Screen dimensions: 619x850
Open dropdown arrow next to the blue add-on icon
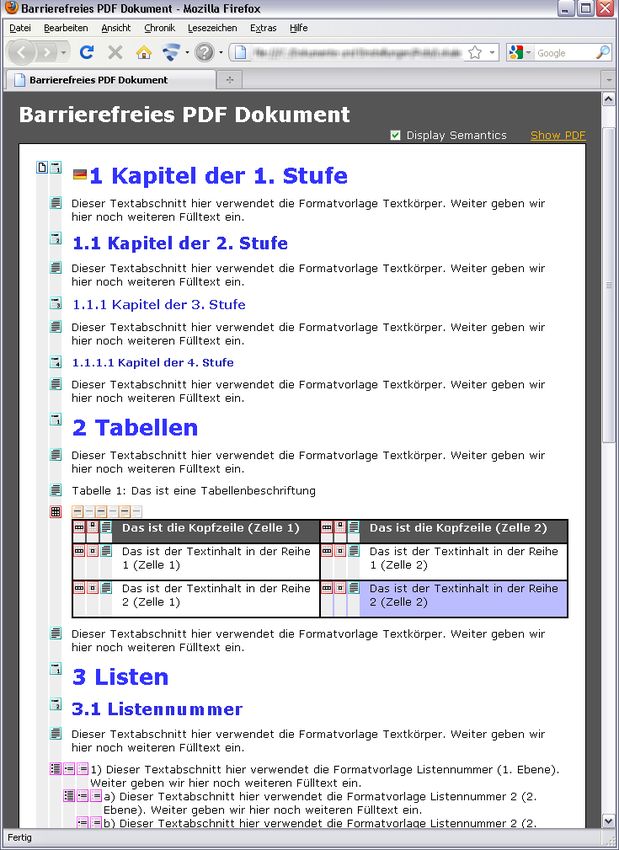click(187, 53)
